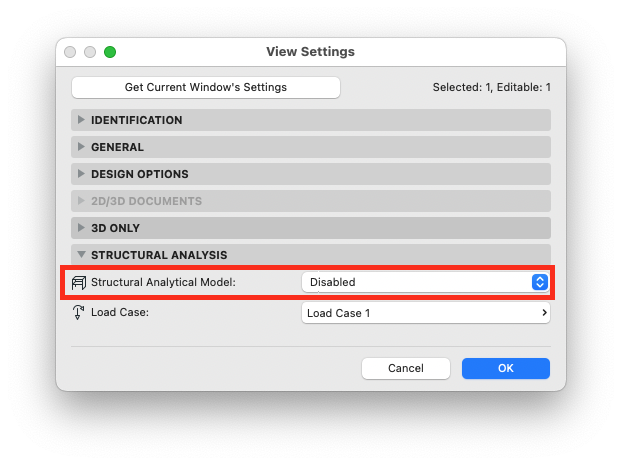Open the Structural Analytical Model dropdown
This screenshot has width=622, height=465.
point(425,282)
